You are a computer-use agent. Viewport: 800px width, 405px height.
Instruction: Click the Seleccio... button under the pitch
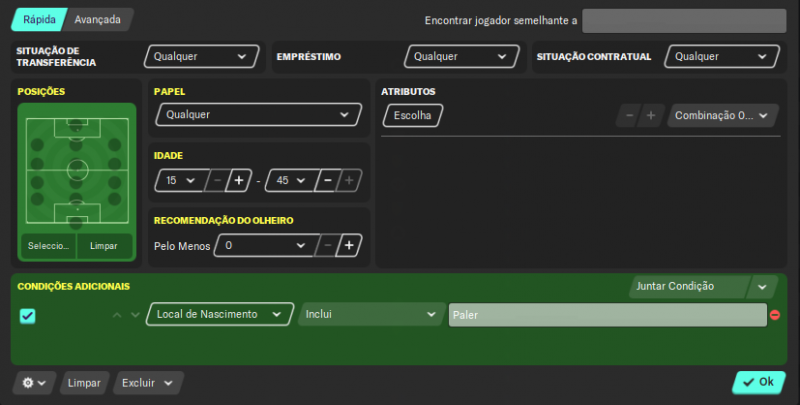[48, 246]
